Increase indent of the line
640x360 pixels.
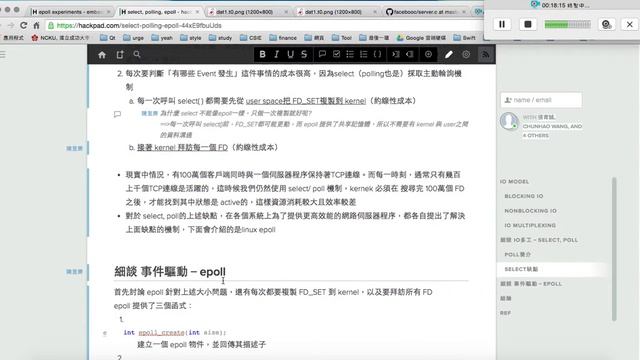396,54
